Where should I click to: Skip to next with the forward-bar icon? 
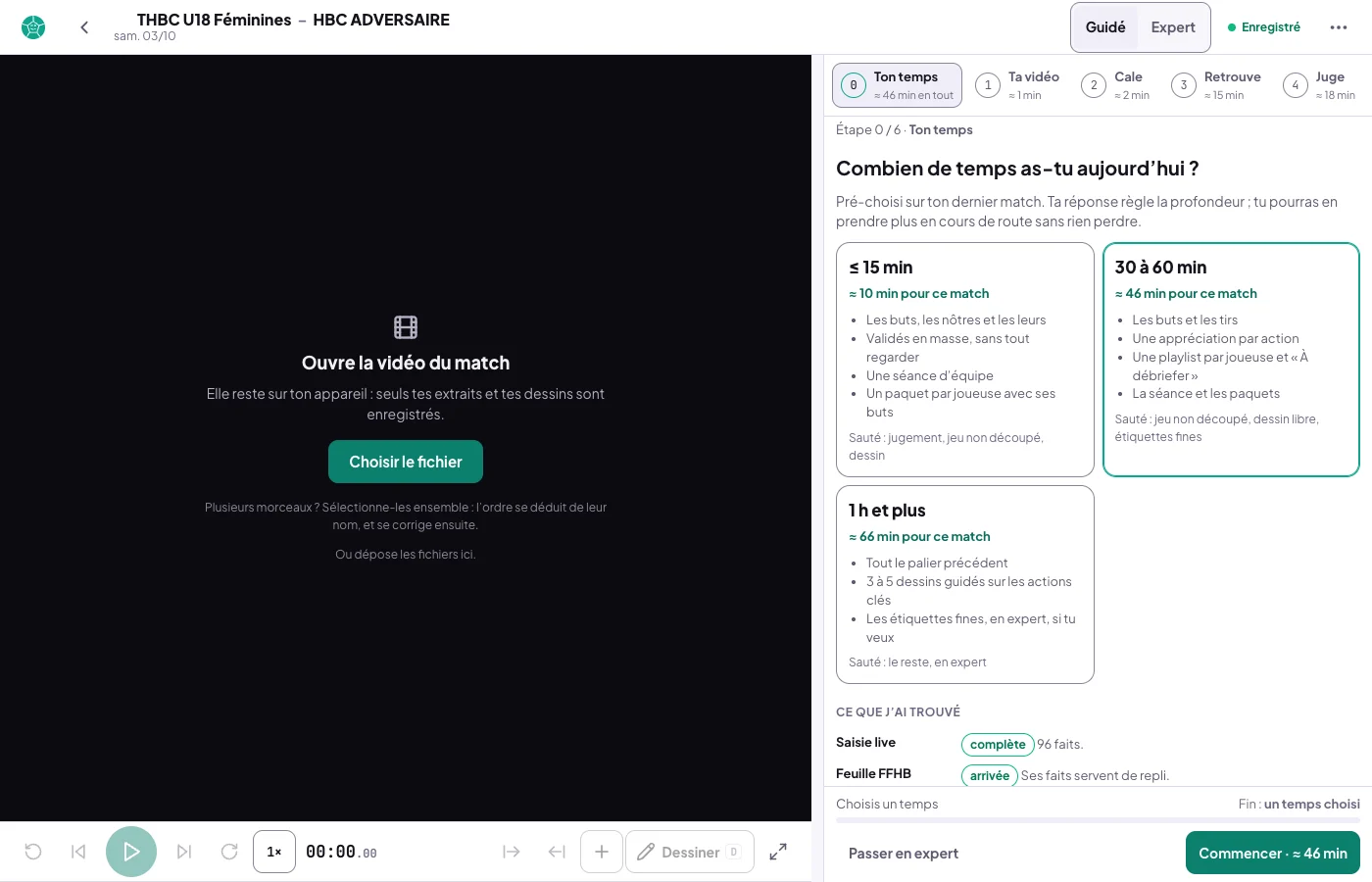tap(184, 852)
